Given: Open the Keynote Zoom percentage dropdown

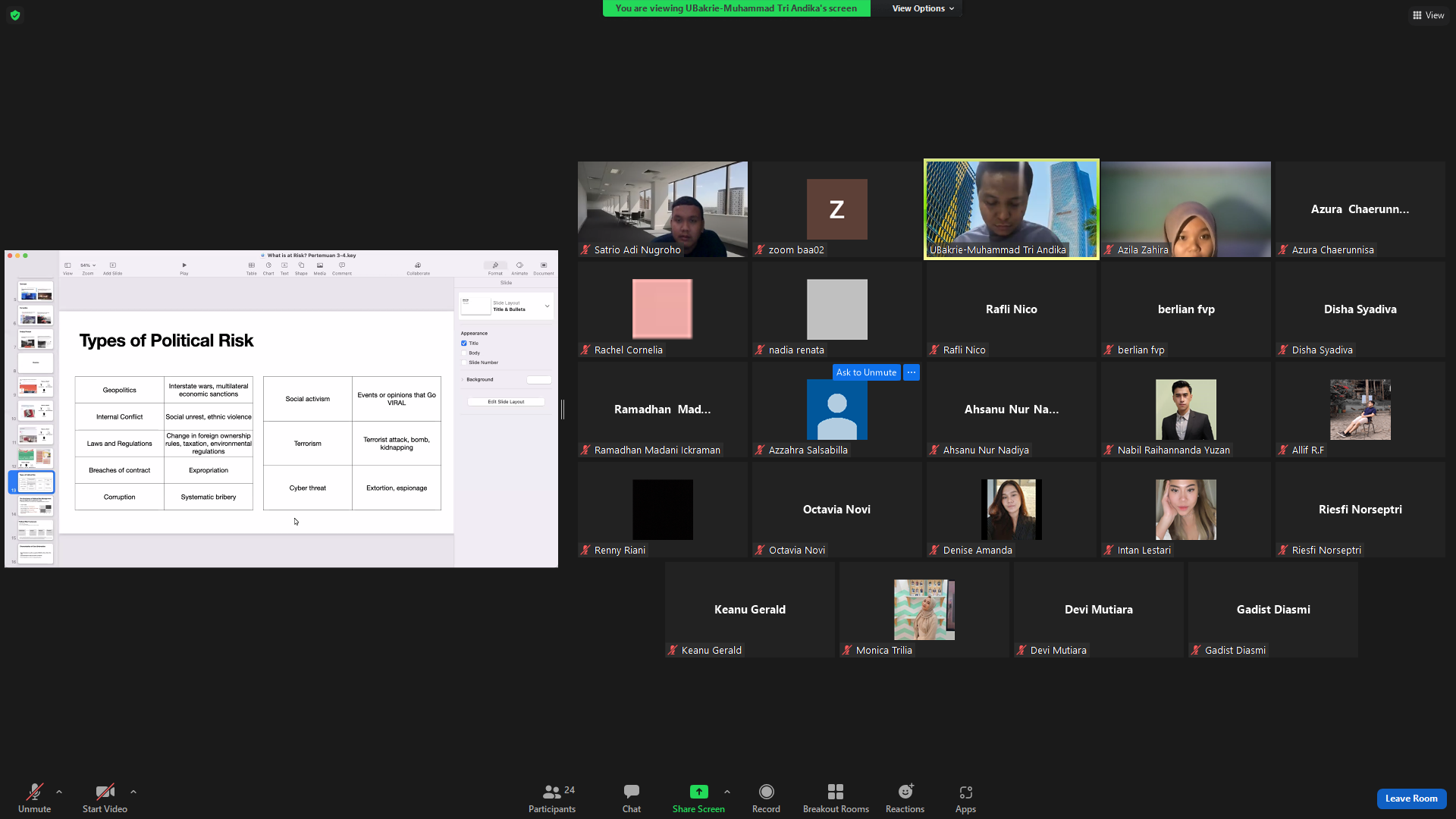Looking at the screenshot, I should click(x=88, y=265).
